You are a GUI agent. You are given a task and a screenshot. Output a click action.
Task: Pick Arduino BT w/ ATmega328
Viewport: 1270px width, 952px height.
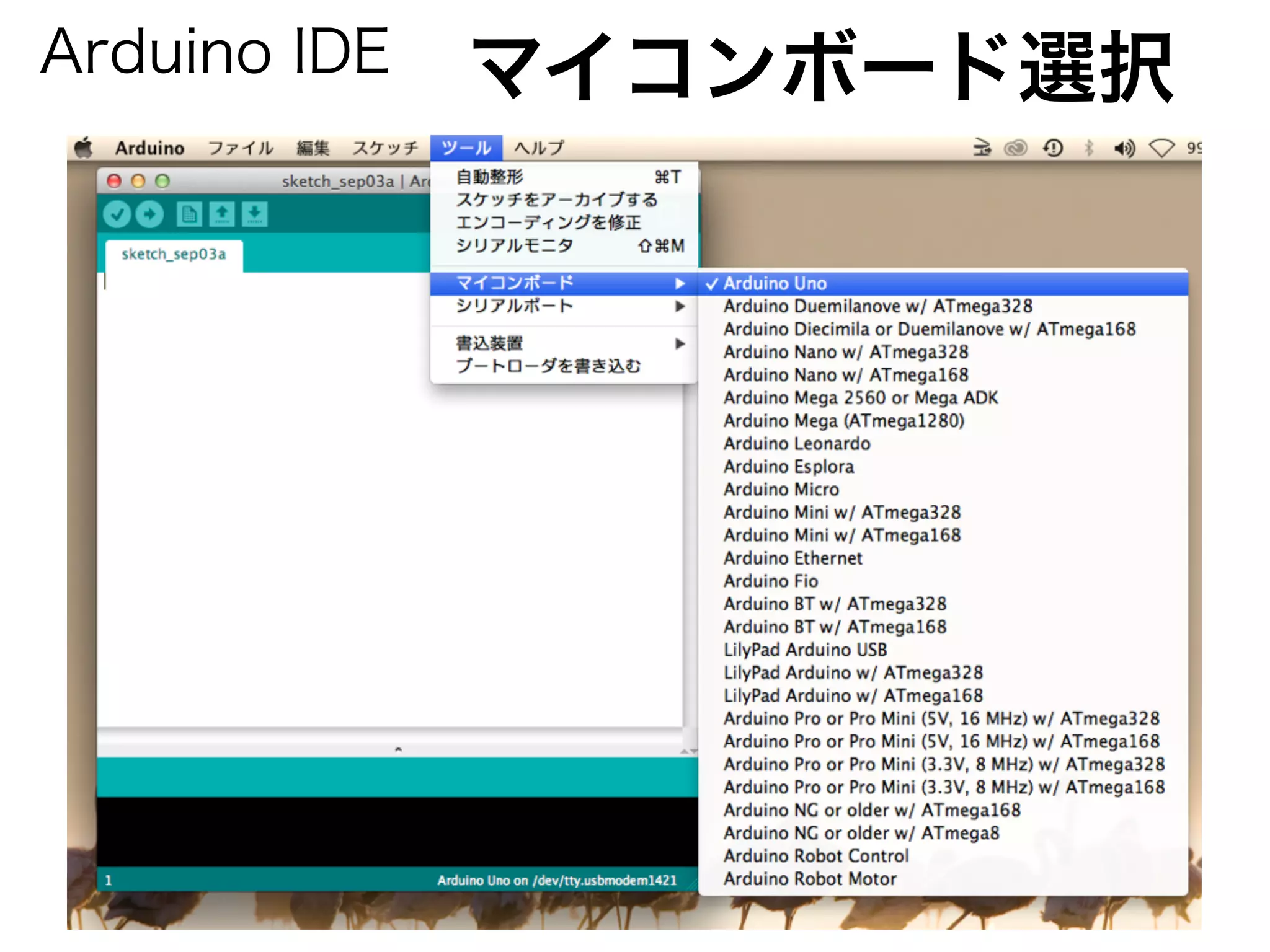pyautogui.click(x=943, y=604)
